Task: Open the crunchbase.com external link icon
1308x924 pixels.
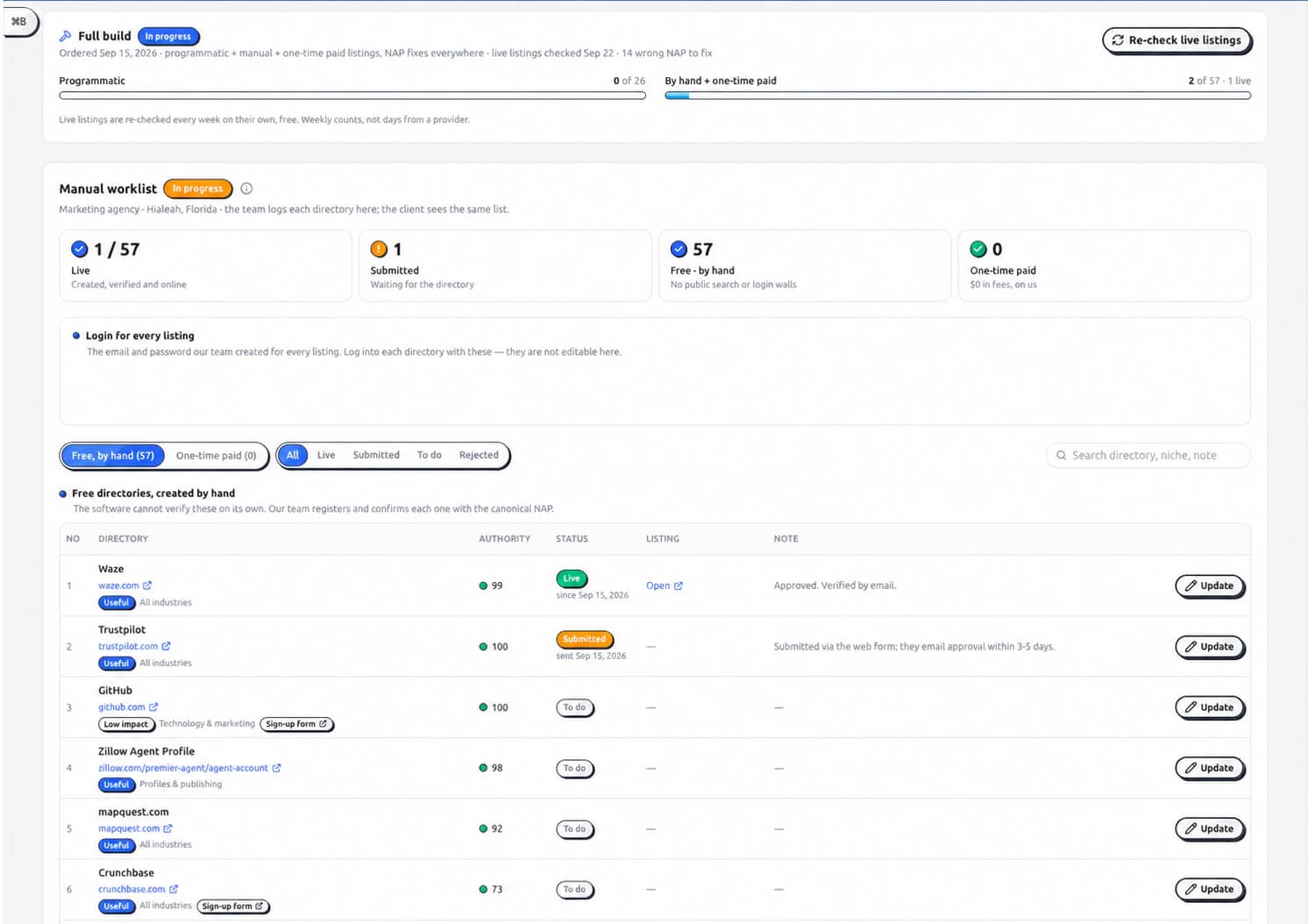Action: [x=173, y=889]
